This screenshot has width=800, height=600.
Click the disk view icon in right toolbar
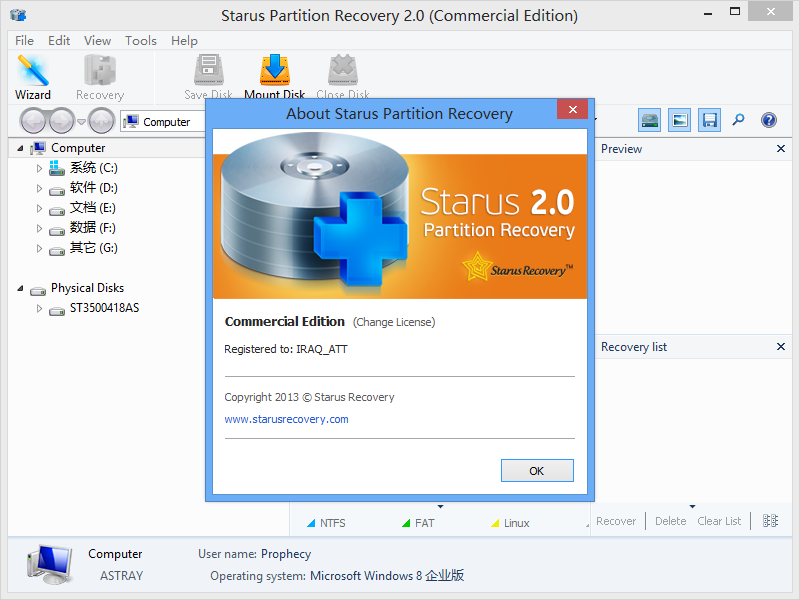pyautogui.click(x=649, y=120)
